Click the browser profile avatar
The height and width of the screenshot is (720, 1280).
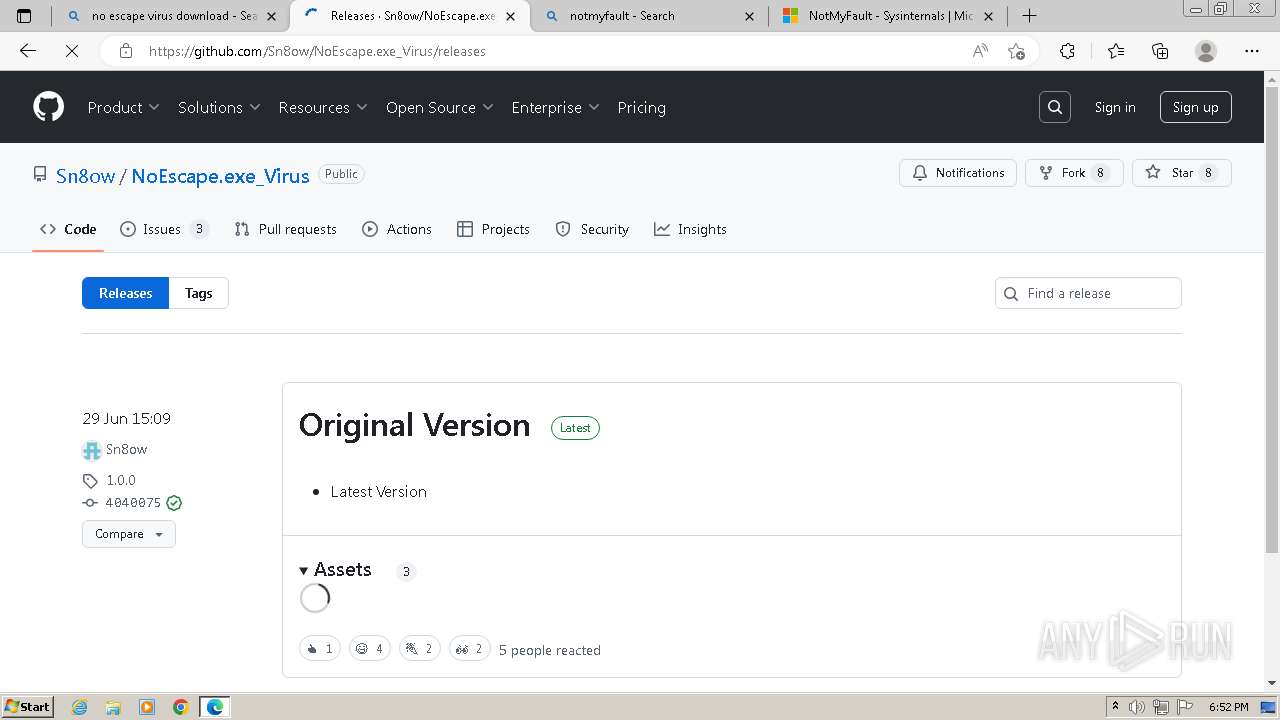(1206, 51)
